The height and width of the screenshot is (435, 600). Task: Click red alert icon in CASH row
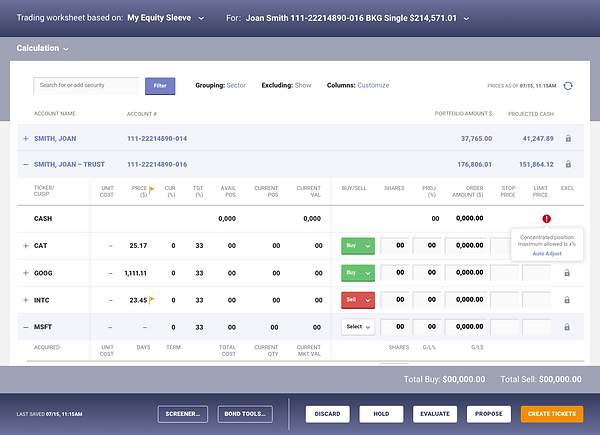pos(546,218)
